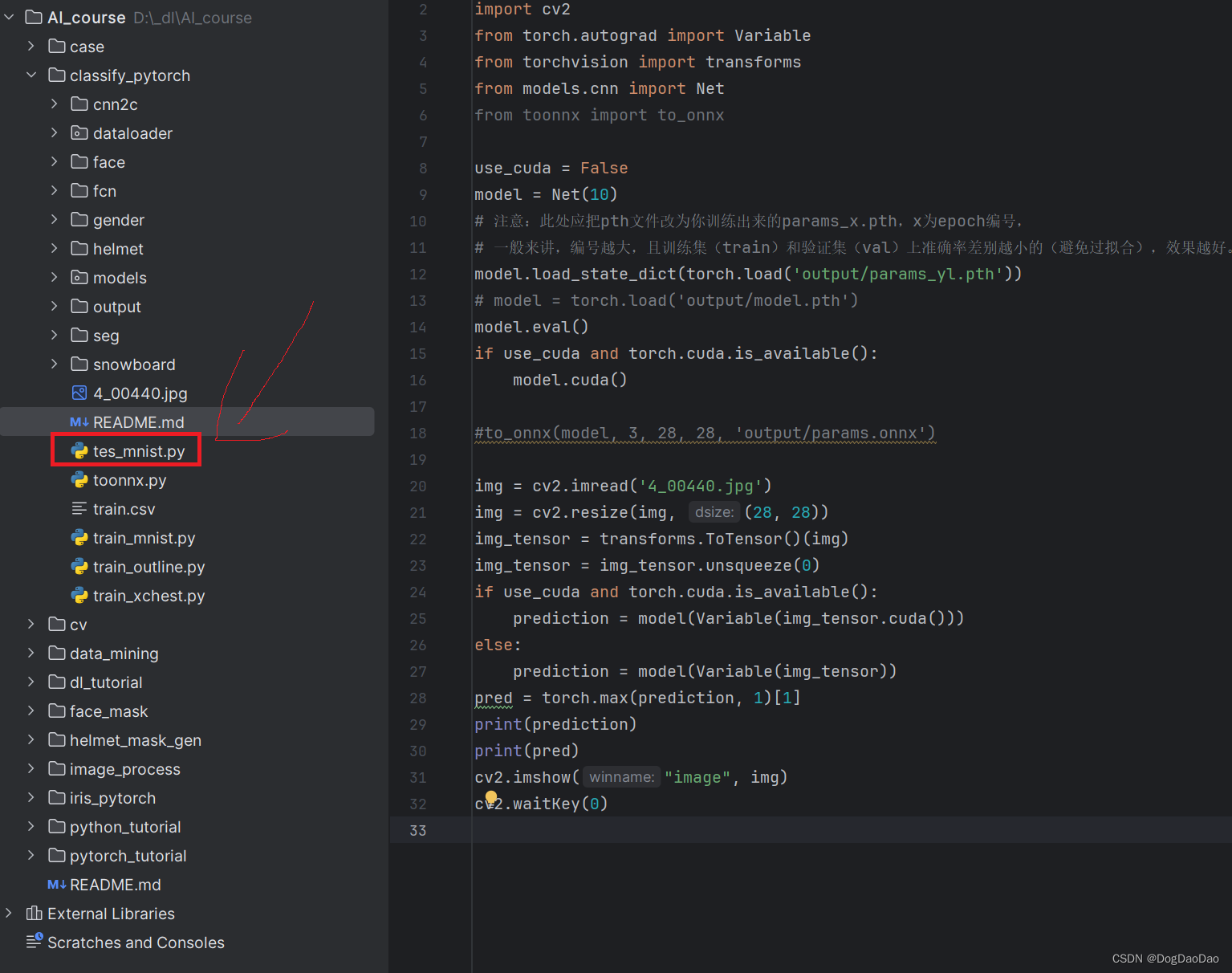Viewport: 1232px width, 973px height.
Task: Click line number 20 in the gutter
Action: tap(418, 486)
